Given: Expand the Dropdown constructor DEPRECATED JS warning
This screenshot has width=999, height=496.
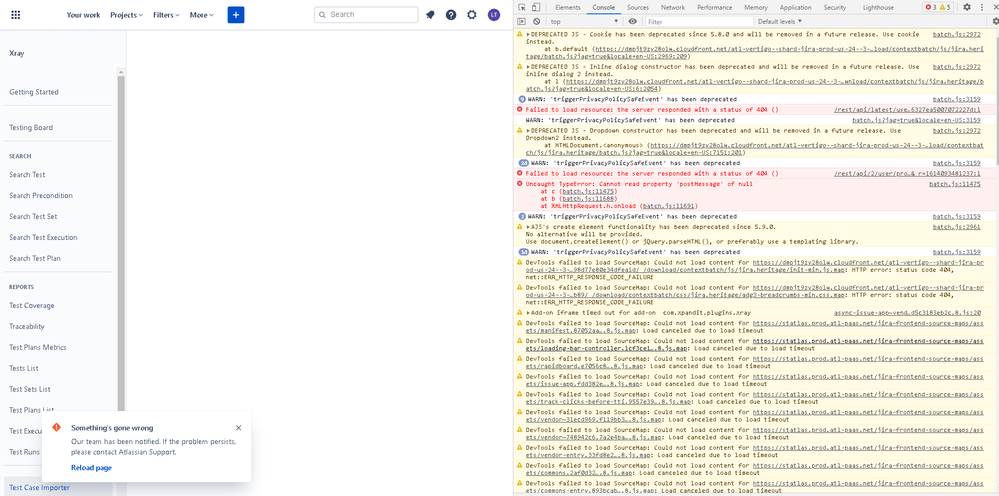Looking at the screenshot, I should [x=528, y=130].
